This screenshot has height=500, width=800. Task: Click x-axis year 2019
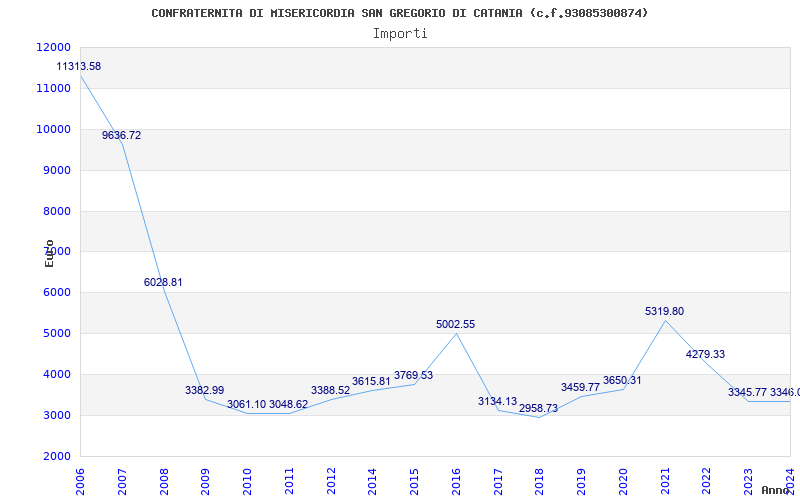pyautogui.click(x=581, y=482)
